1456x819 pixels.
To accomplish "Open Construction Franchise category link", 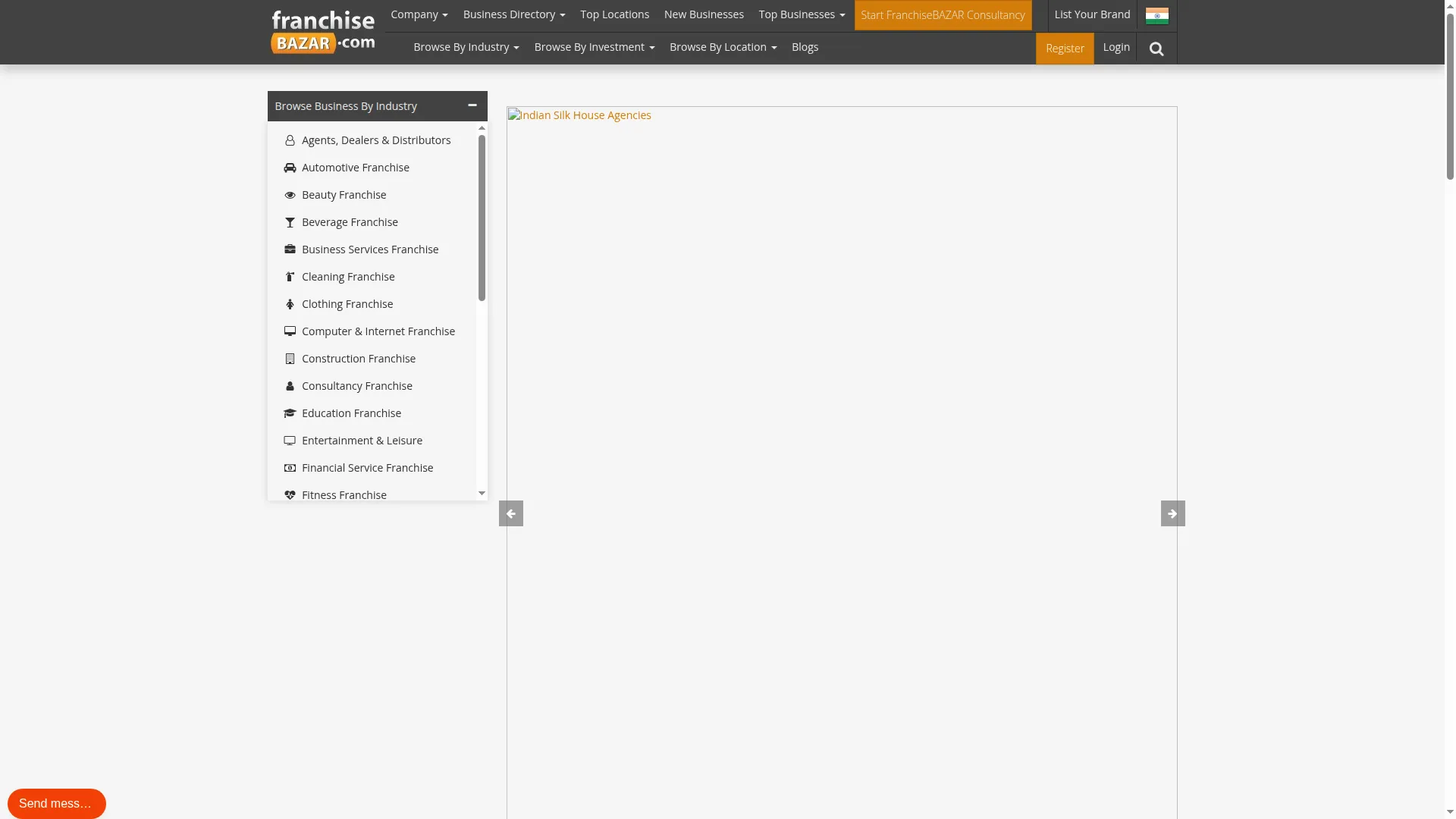I will (359, 359).
